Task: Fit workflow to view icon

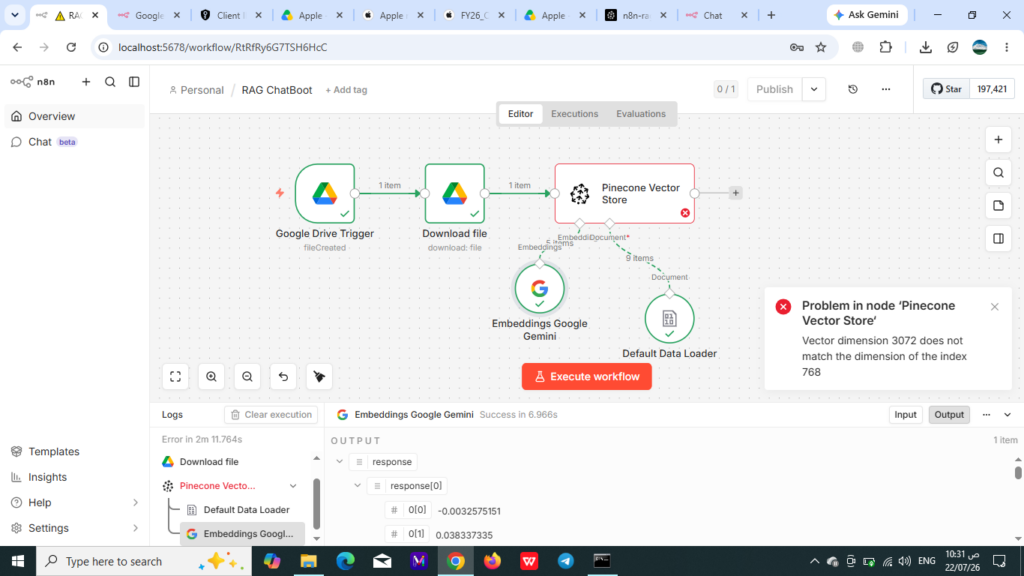Action: pos(176,377)
